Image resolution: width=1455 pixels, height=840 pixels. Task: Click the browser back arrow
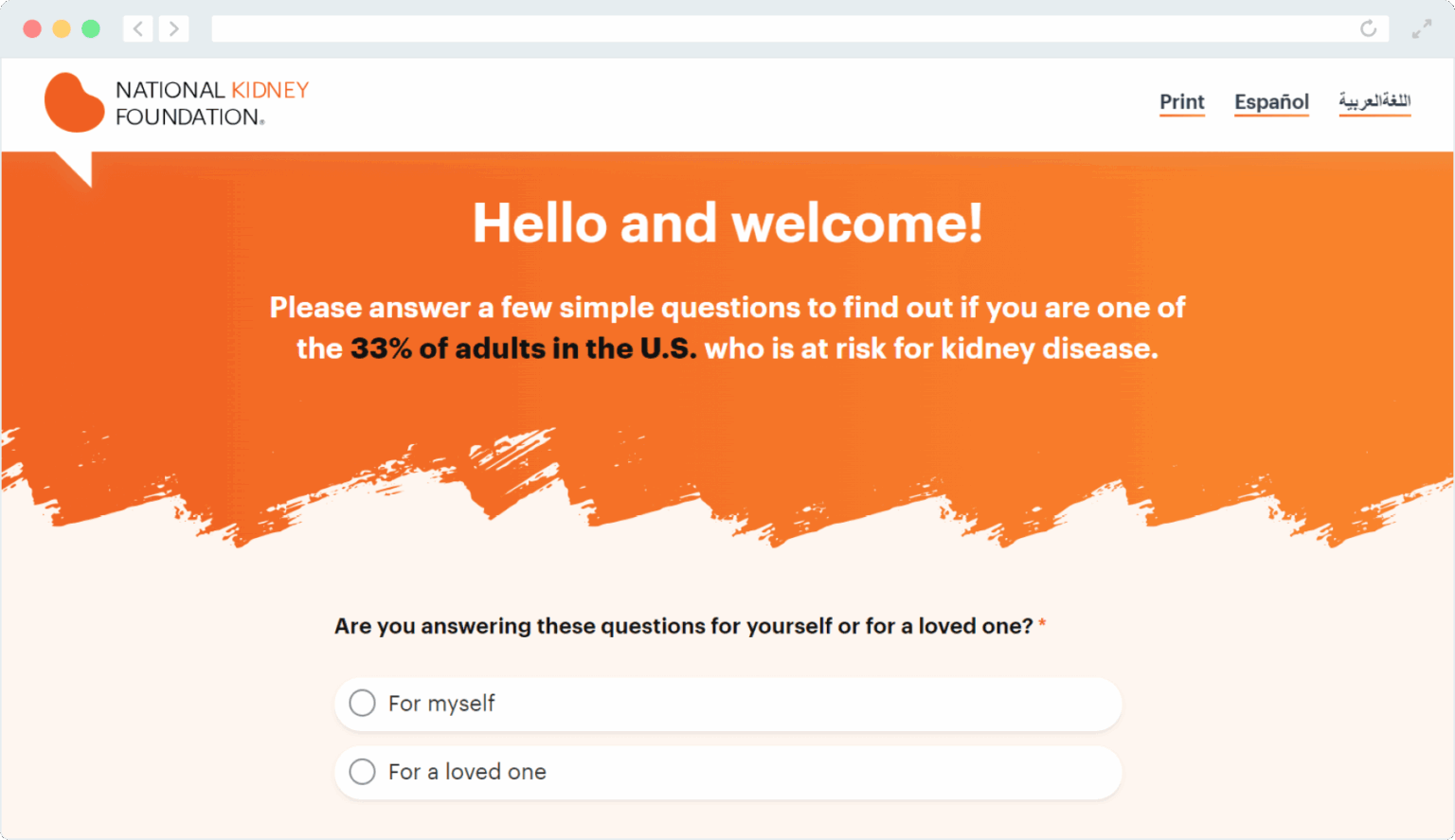click(x=138, y=28)
